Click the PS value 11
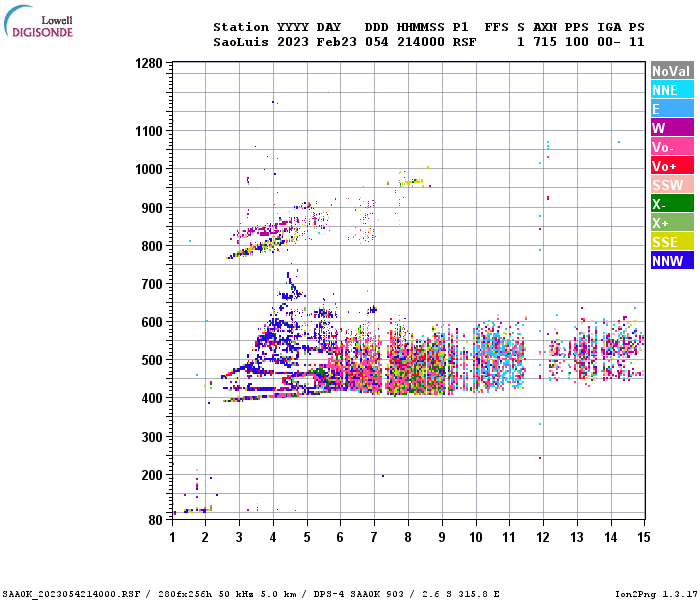 (x=637, y=42)
